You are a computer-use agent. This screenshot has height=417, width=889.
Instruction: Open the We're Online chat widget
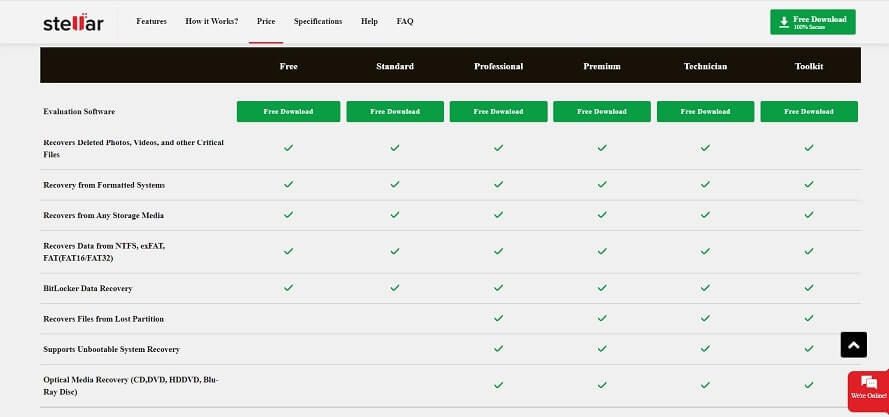coord(868,390)
